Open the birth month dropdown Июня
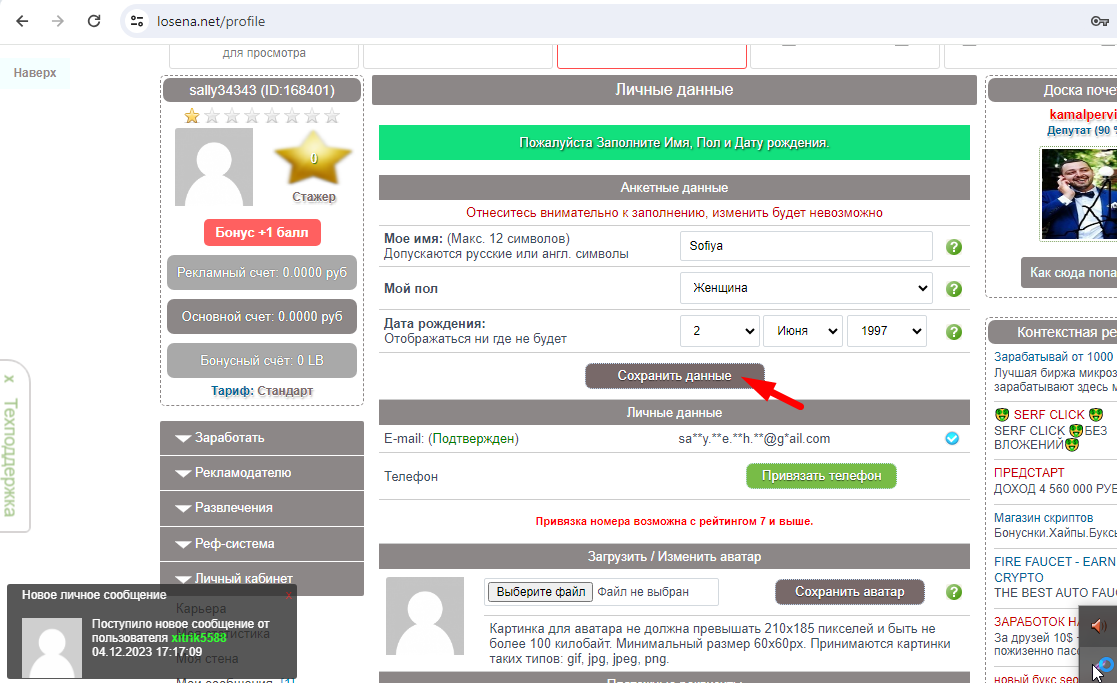Viewport: 1117px width, 683px height. coord(803,330)
